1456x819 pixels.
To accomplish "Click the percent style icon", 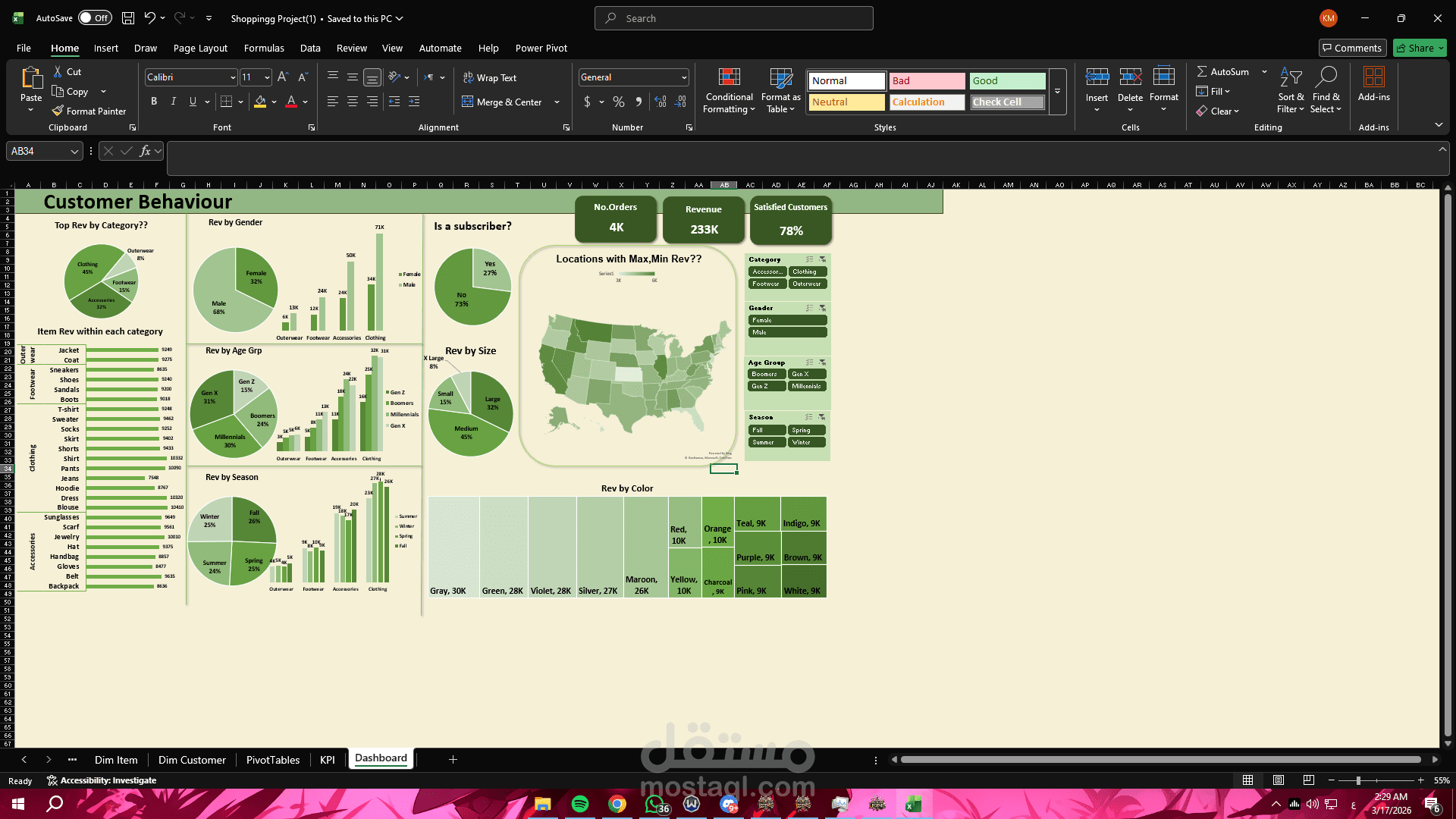I will (x=619, y=102).
